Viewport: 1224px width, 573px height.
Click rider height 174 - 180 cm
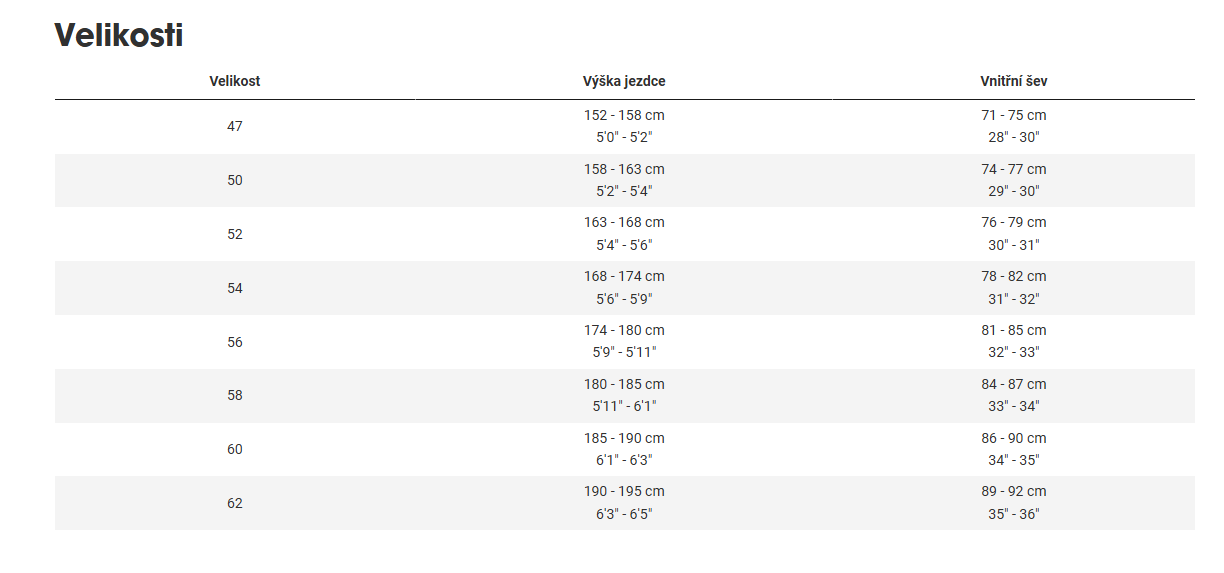[x=624, y=331]
